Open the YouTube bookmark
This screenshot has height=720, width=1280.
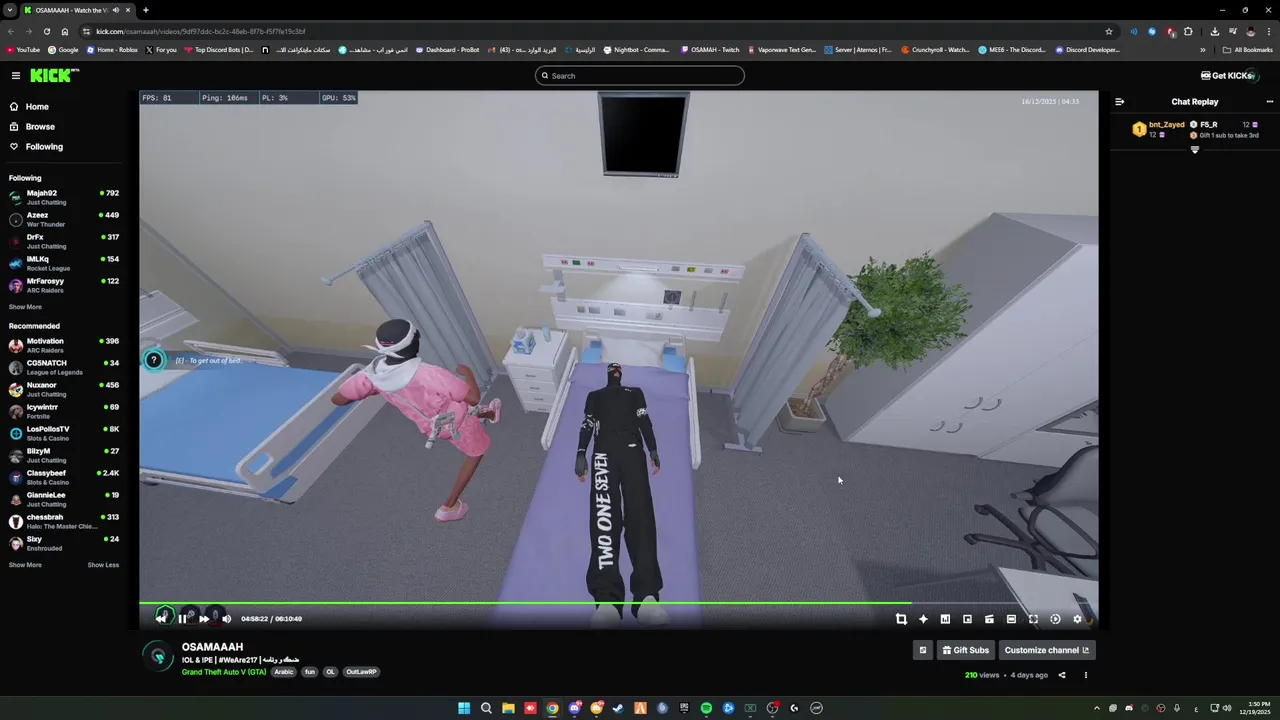(23, 49)
